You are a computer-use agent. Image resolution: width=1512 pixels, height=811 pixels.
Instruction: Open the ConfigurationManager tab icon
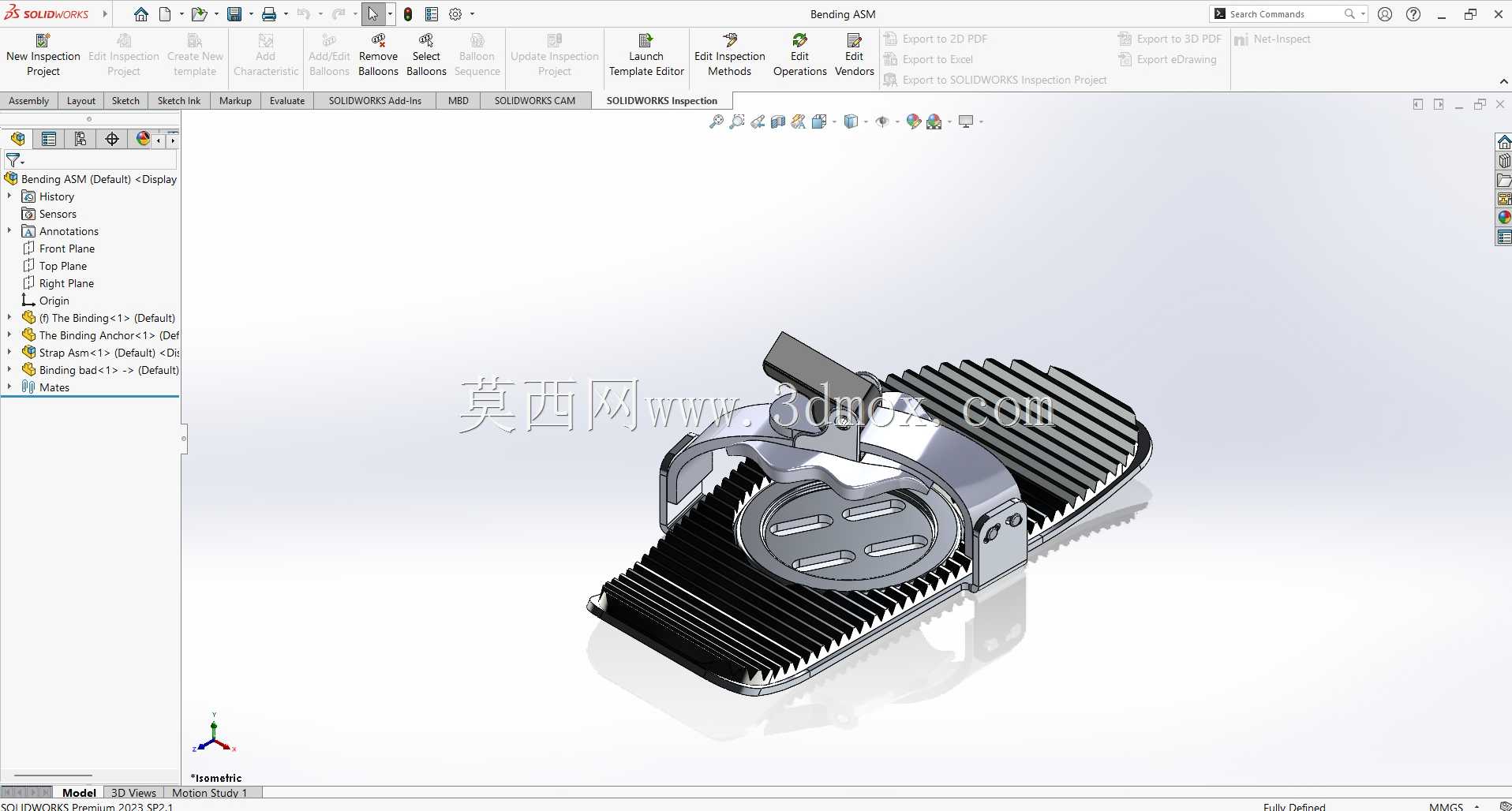(x=80, y=140)
